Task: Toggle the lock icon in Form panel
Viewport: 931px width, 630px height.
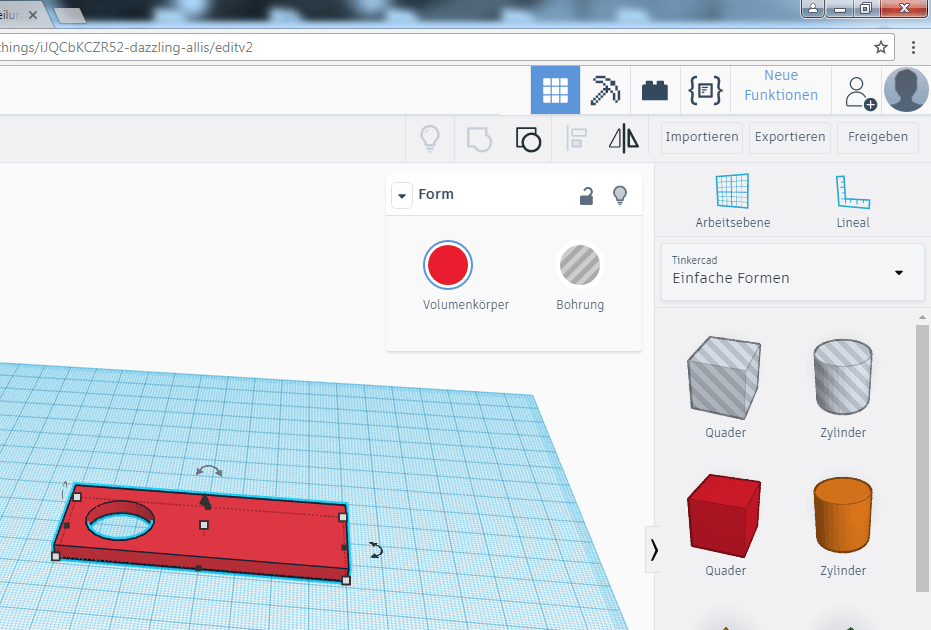Action: pos(586,195)
